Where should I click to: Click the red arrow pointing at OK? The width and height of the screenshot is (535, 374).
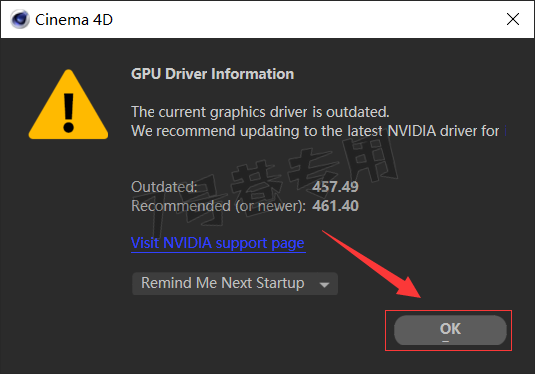click(x=372, y=264)
